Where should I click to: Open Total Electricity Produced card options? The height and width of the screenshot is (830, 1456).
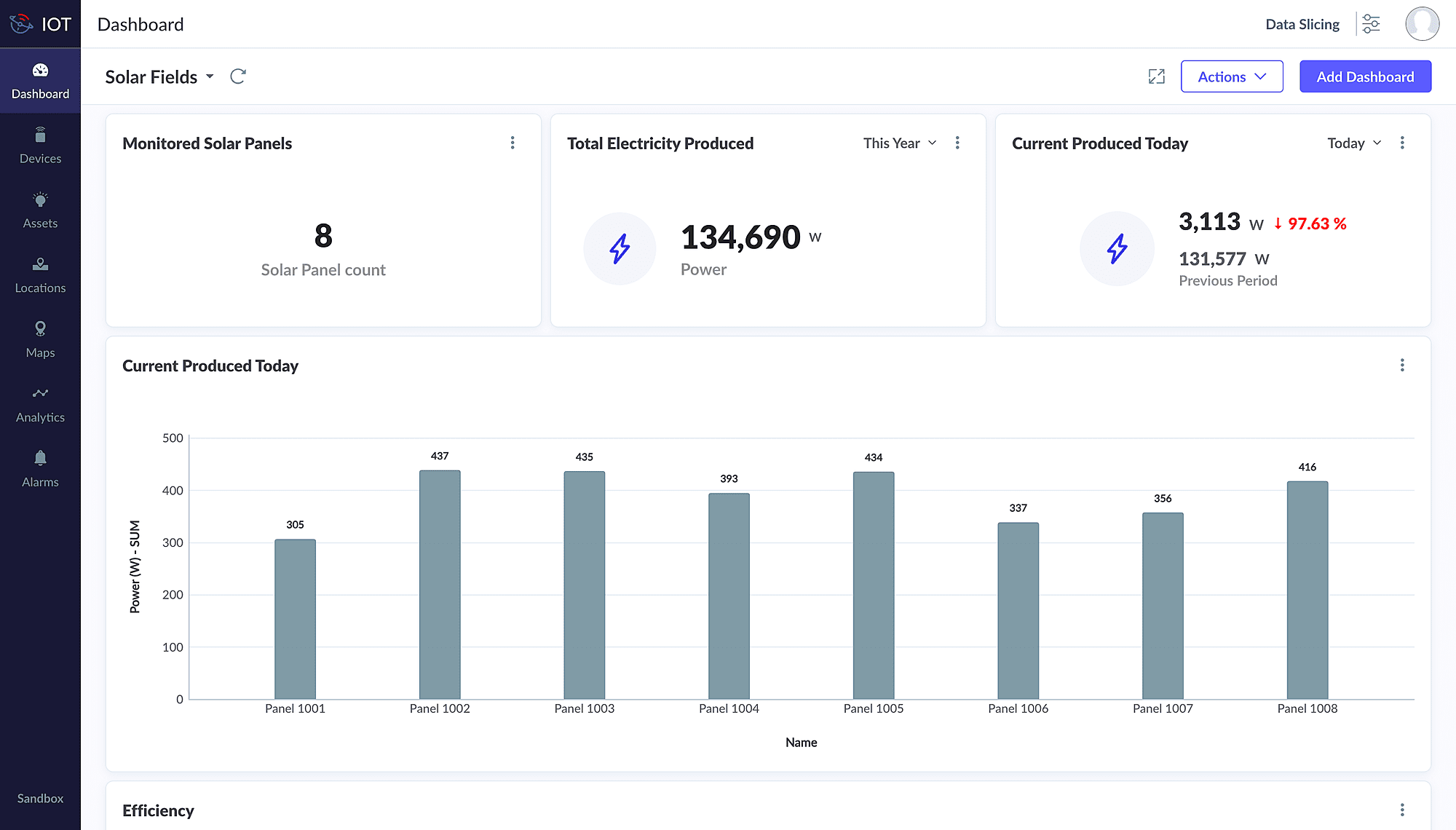957,143
